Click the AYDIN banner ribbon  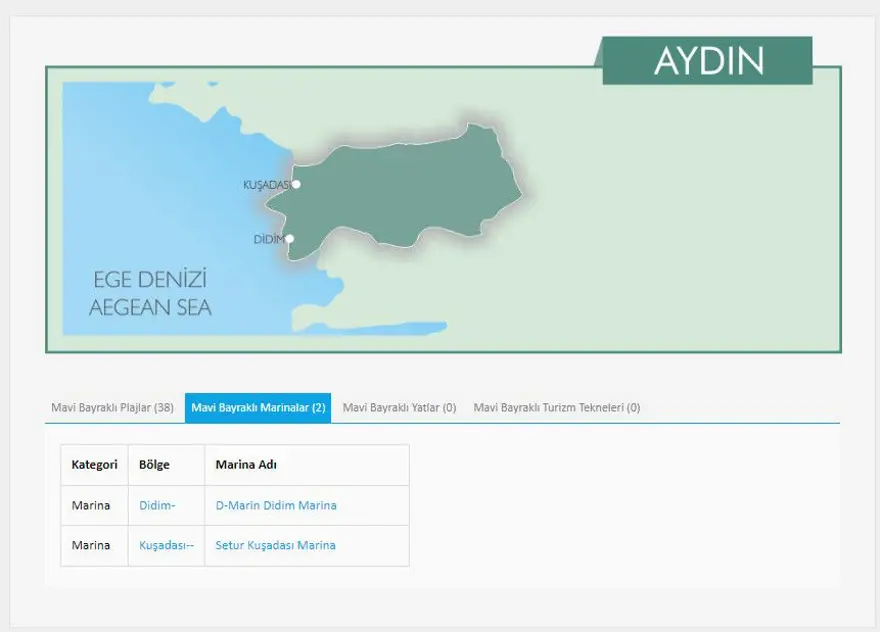[x=708, y=60]
